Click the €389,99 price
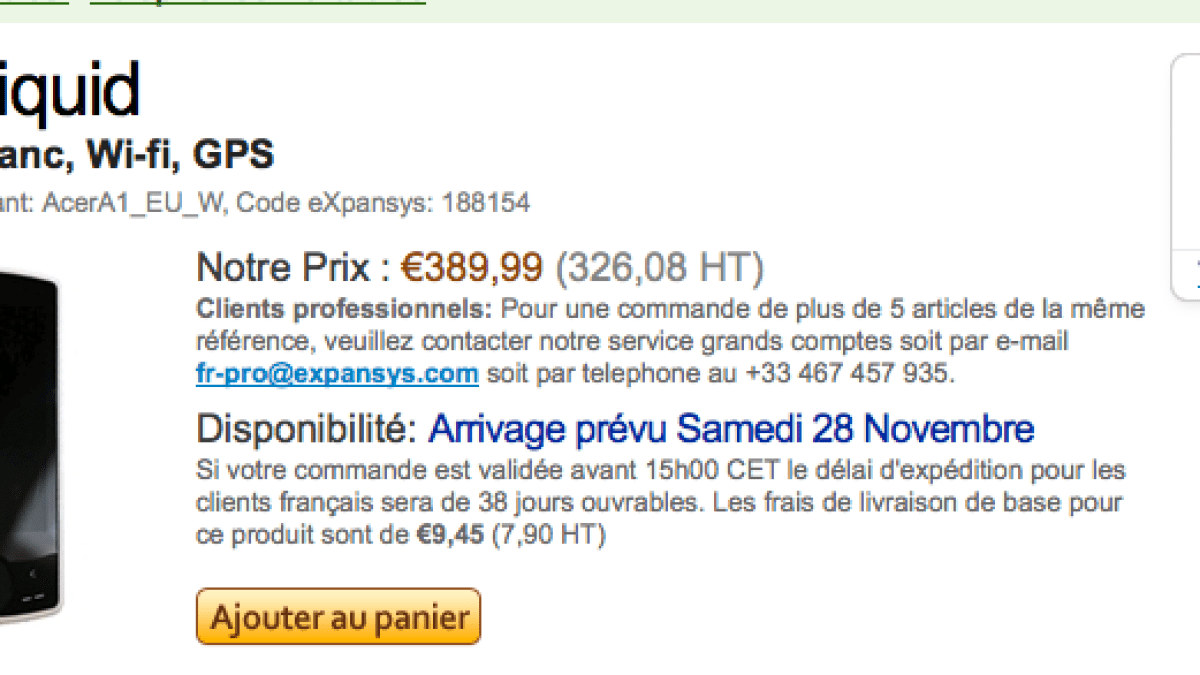This screenshot has height=675, width=1200. point(472,267)
